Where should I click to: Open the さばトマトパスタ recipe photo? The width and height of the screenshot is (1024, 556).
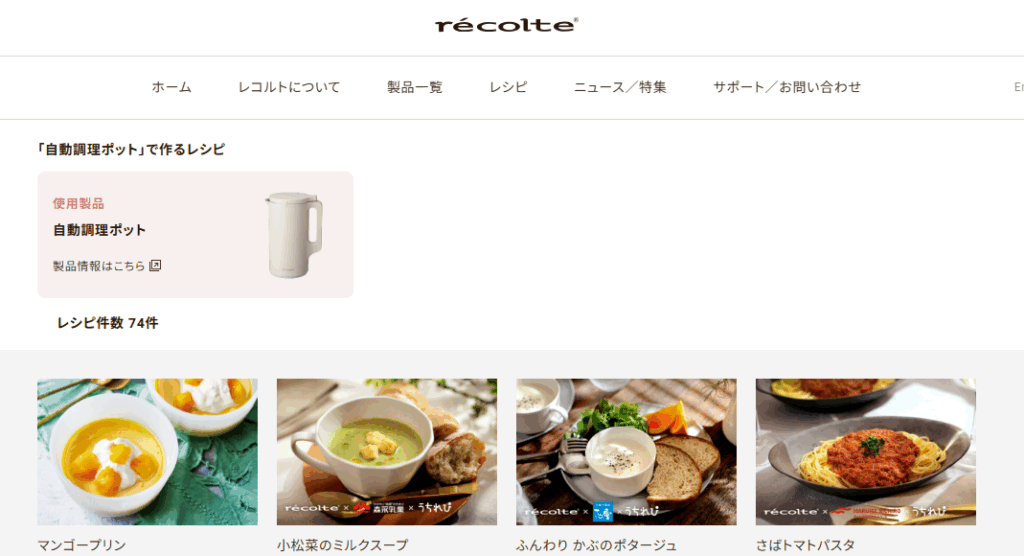pos(866,451)
